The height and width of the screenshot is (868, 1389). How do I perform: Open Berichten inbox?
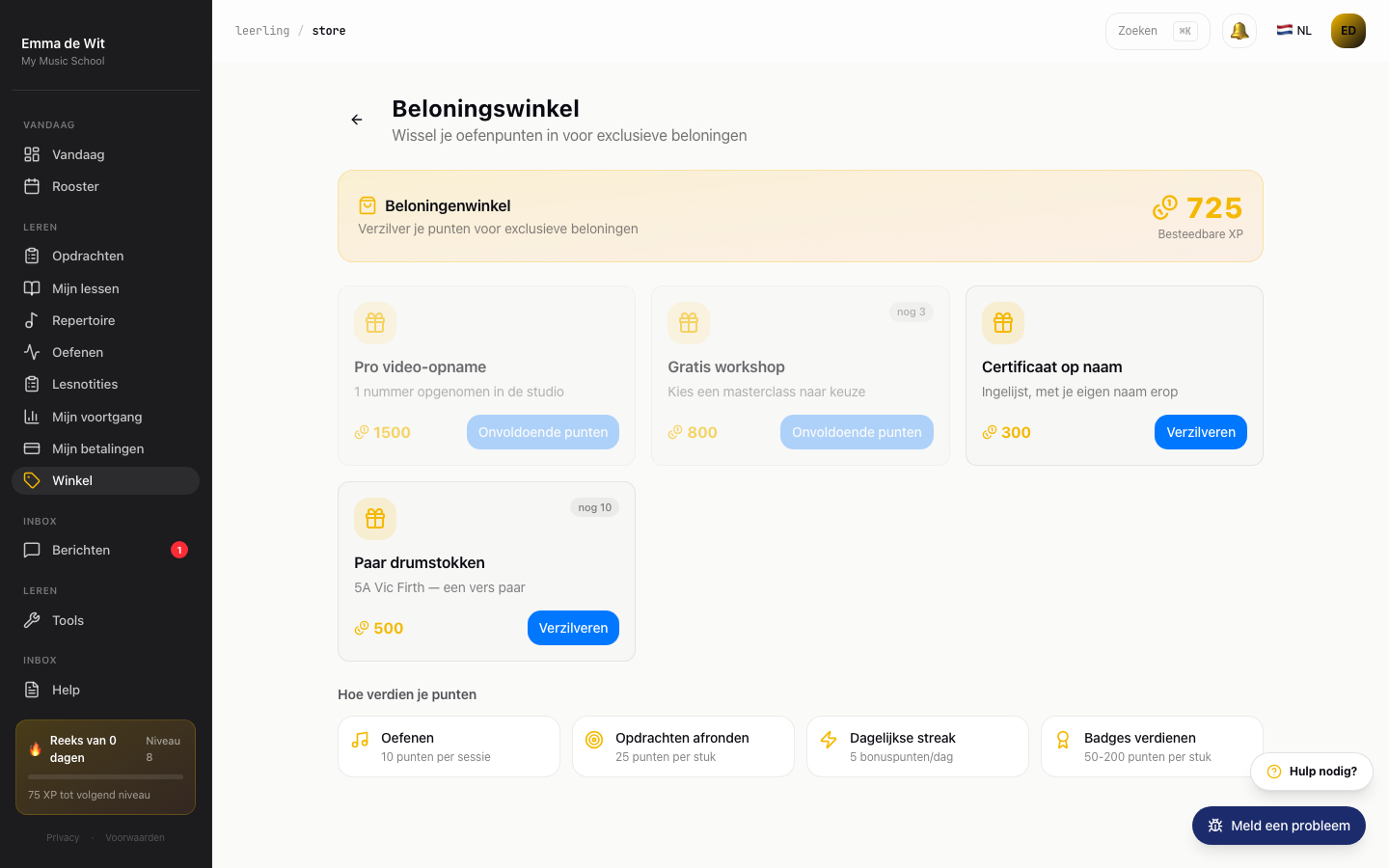click(105, 550)
